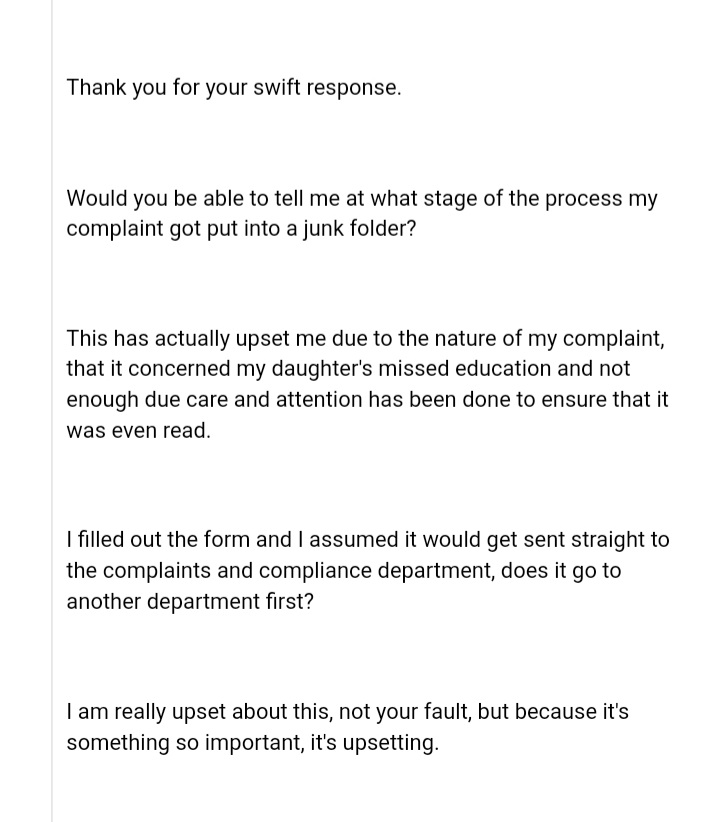Click the text "another department first?"

point(189,603)
